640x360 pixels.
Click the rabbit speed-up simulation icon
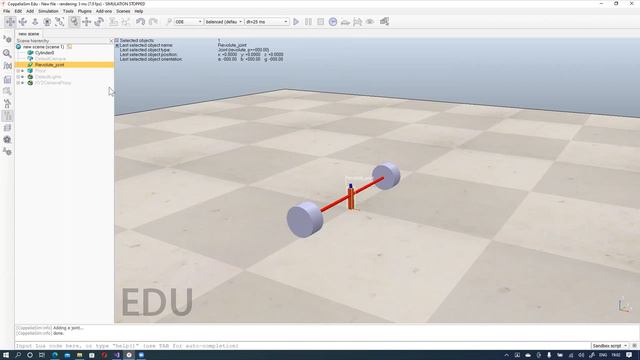[358, 22]
